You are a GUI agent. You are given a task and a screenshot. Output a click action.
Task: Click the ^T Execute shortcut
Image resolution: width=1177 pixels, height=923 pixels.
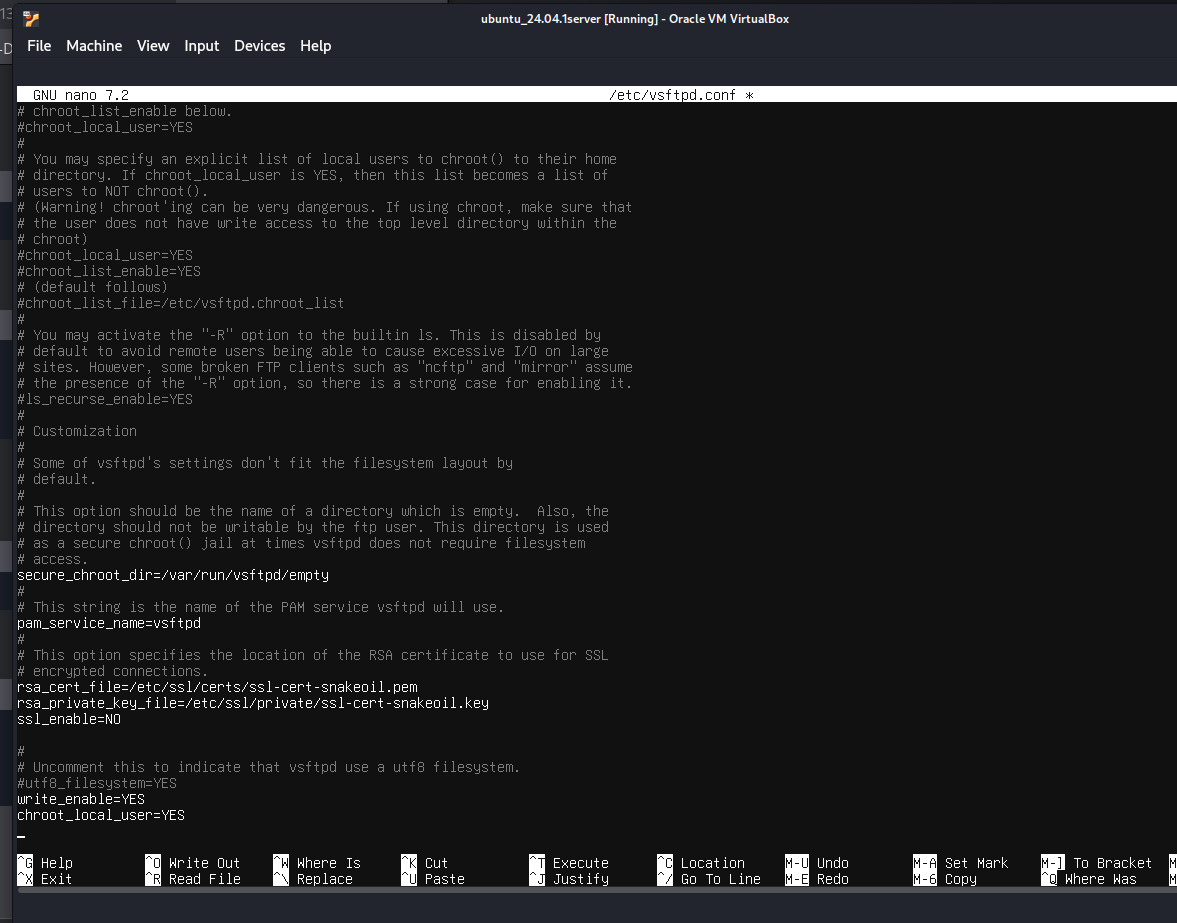tap(569, 863)
